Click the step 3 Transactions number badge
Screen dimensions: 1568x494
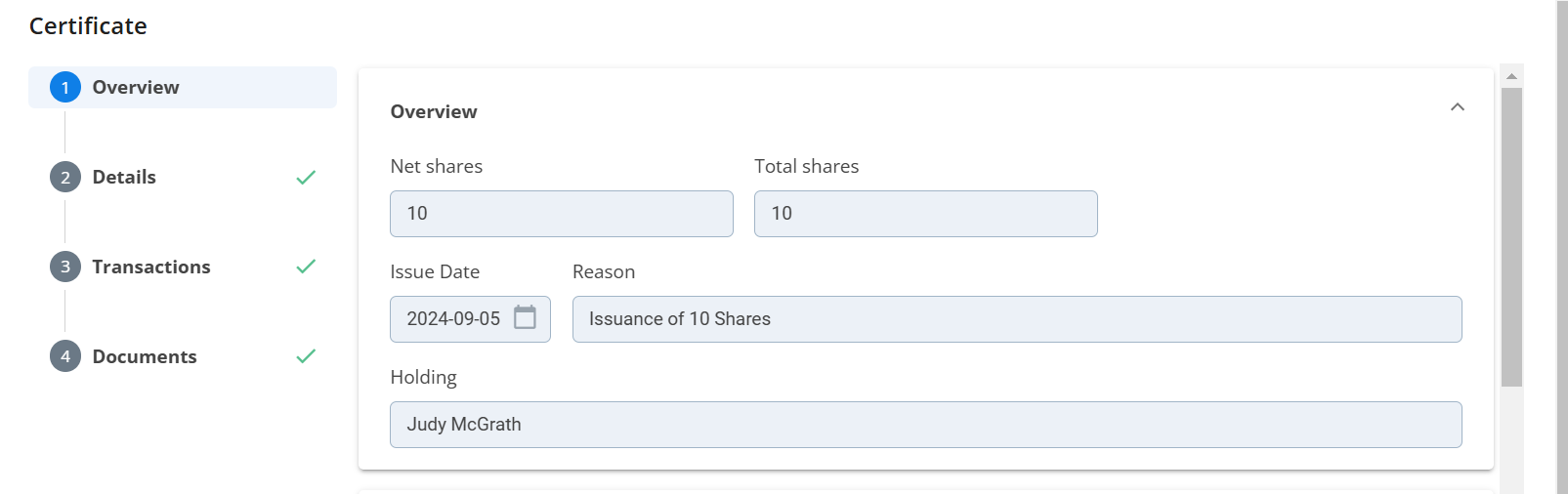(65, 268)
